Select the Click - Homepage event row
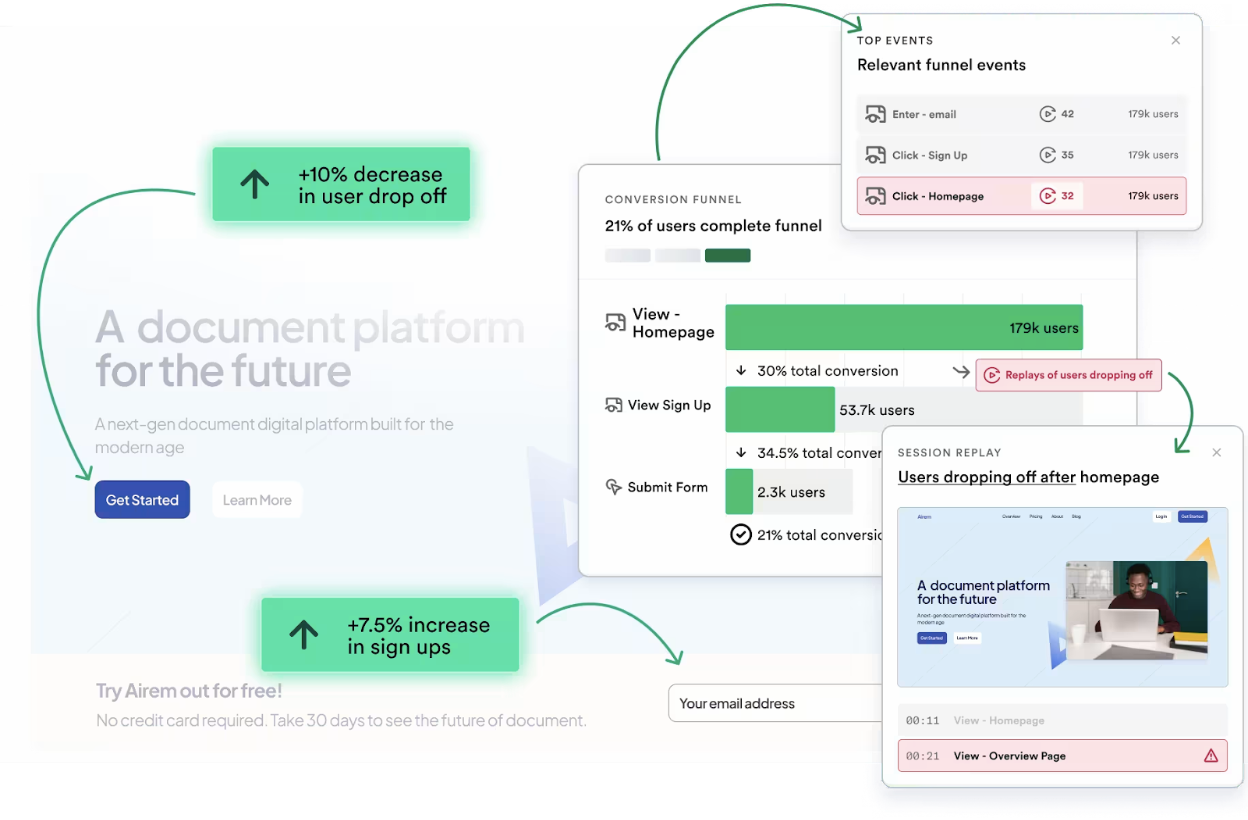Image resolution: width=1248 pixels, height=820 pixels. tap(1021, 196)
